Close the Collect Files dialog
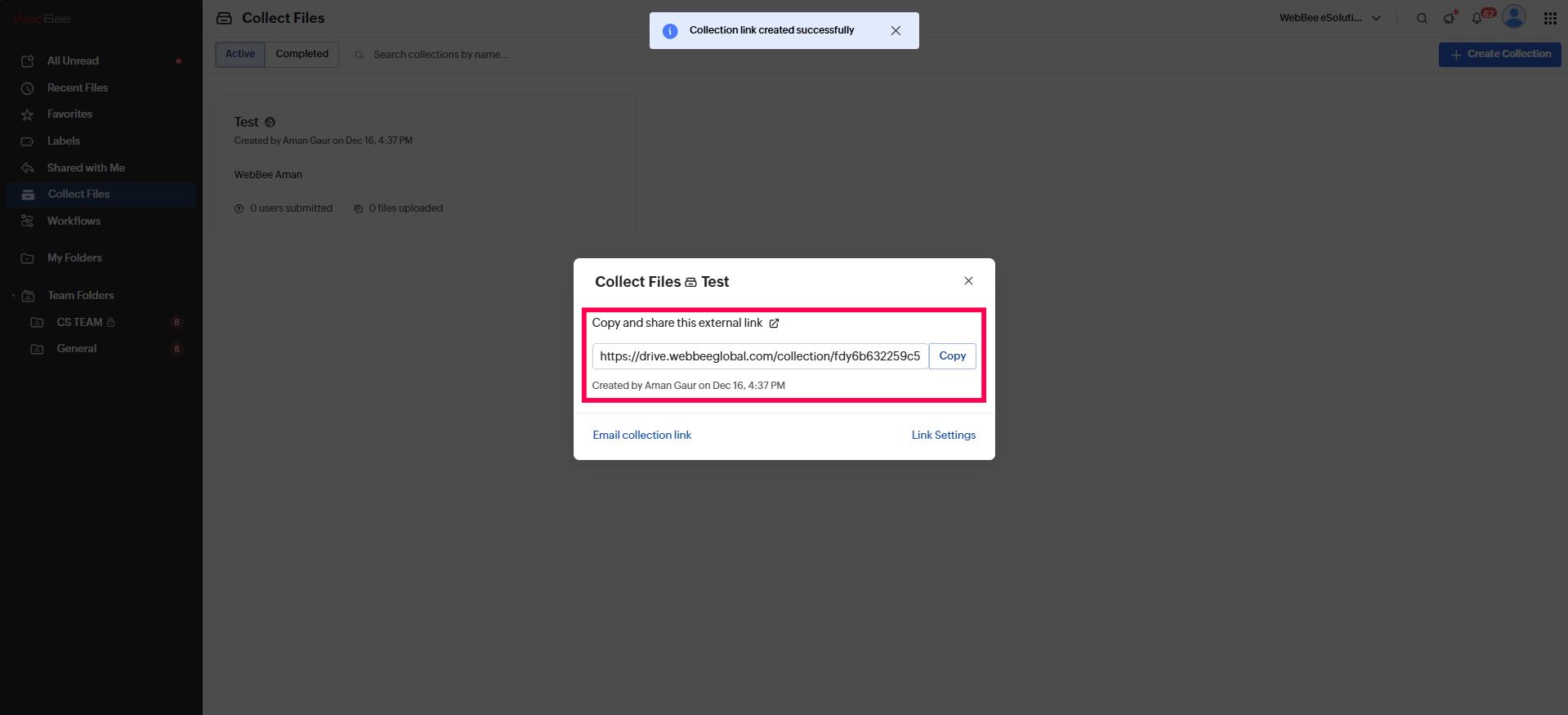This screenshot has width=1568, height=715. tap(968, 281)
